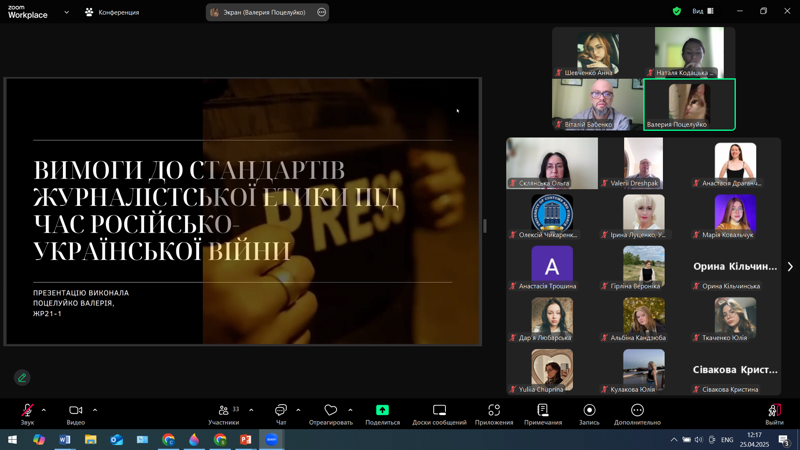The height and width of the screenshot is (450, 800).
Task: Open the Вид view layout menu
Action: pos(703,11)
